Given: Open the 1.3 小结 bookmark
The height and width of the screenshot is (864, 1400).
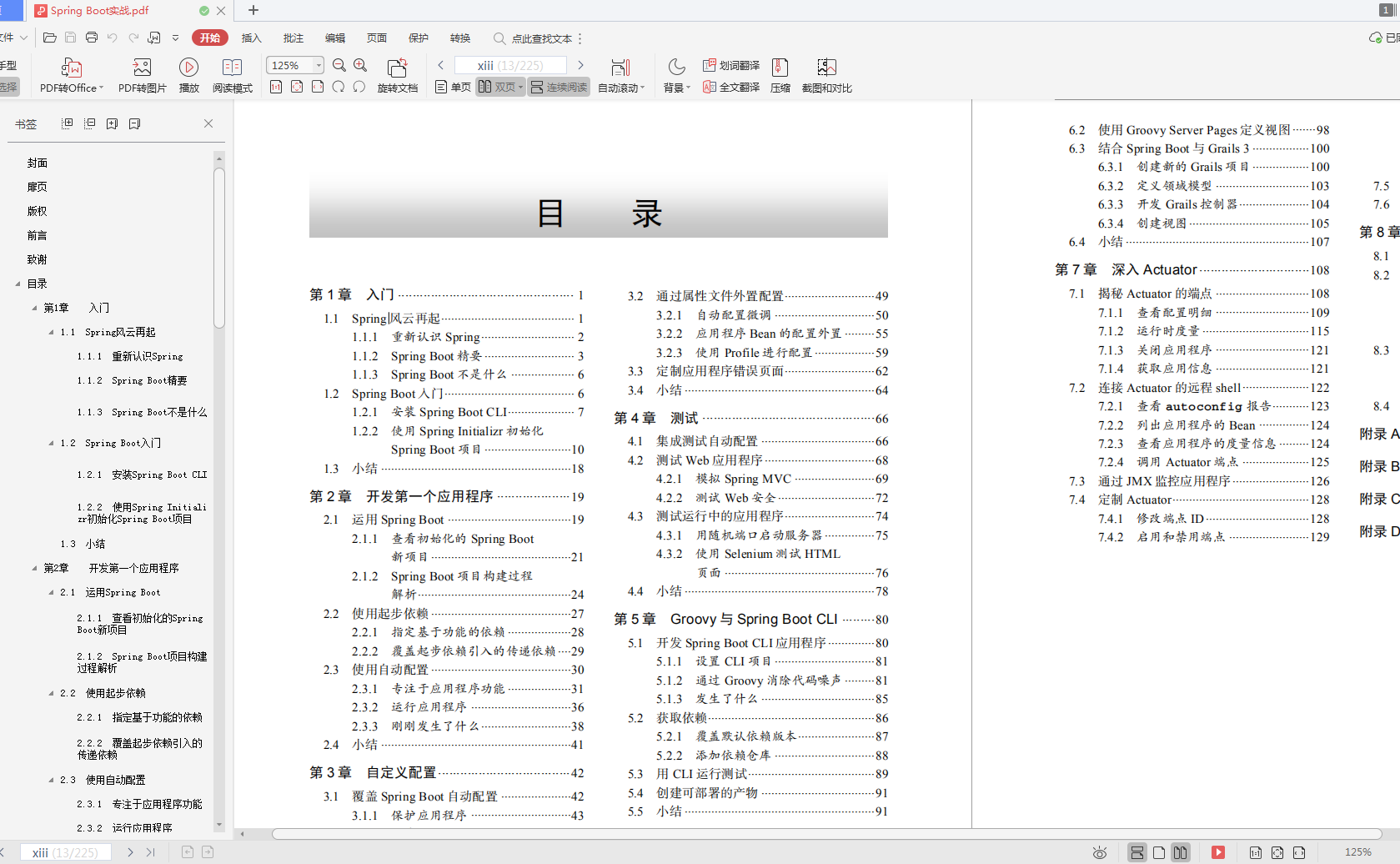Looking at the screenshot, I should point(83,544).
